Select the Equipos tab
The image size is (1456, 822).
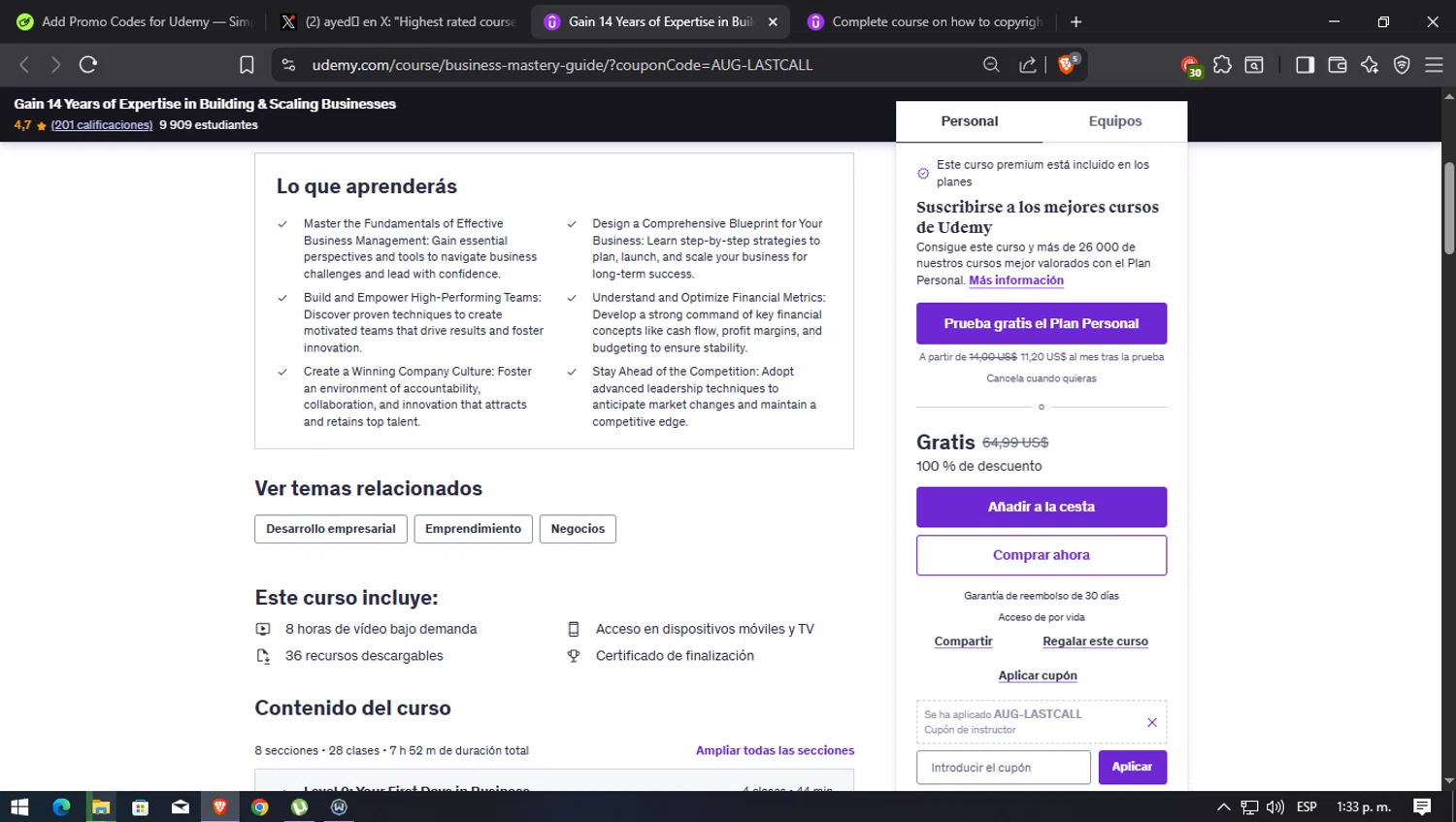pos(1114,121)
